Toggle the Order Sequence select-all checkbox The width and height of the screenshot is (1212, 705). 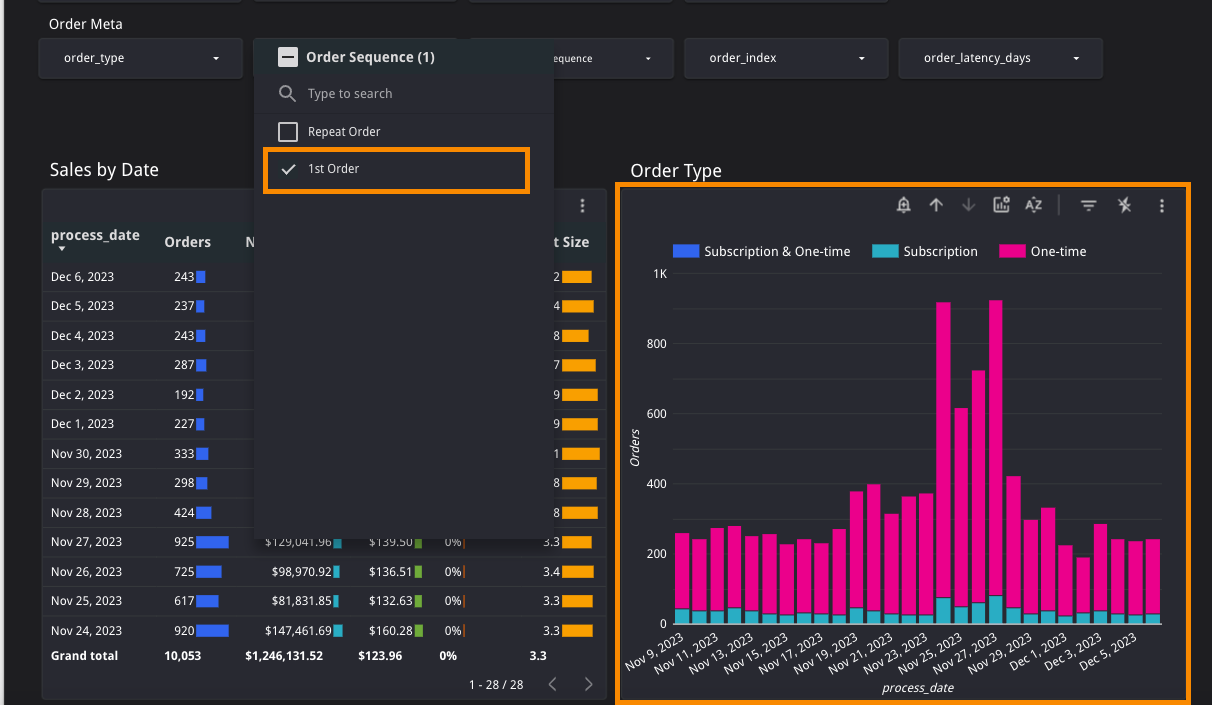(x=288, y=58)
